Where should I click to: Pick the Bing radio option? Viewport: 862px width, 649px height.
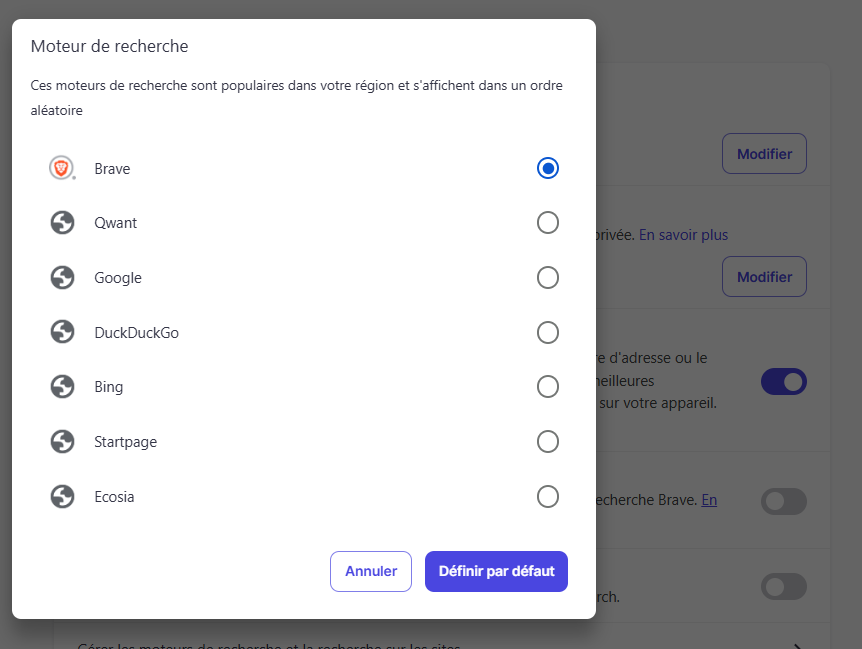pos(548,387)
